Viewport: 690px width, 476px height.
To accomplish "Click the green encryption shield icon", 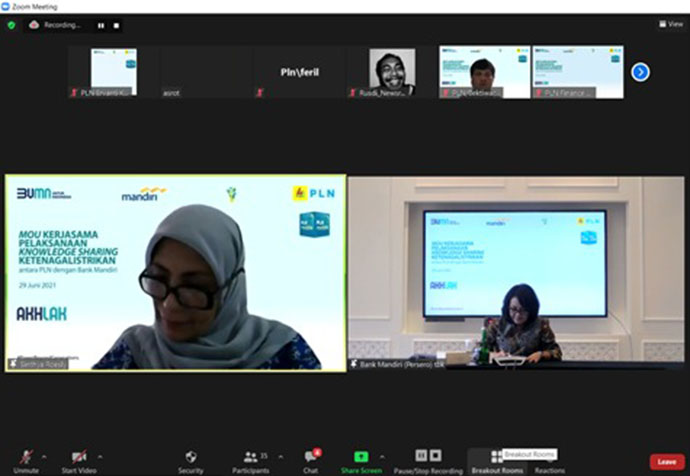I will 11,25.
